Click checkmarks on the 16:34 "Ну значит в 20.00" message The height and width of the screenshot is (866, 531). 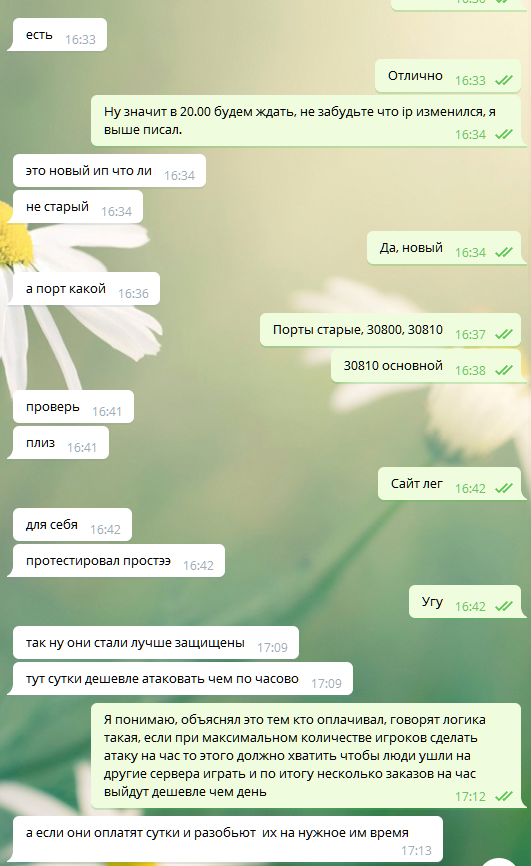click(x=503, y=134)
